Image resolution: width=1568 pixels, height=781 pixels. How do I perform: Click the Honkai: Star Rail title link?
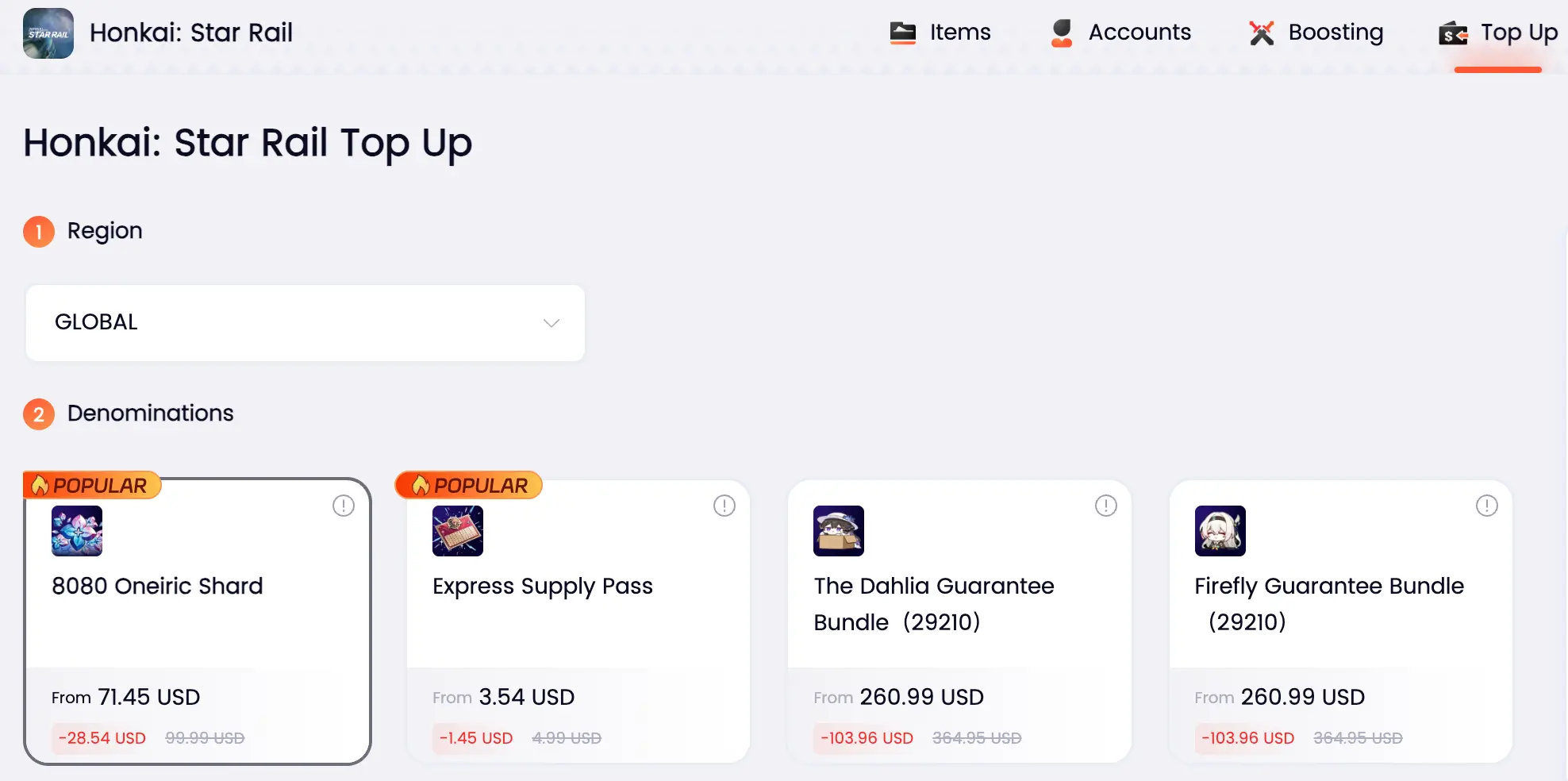click(x=191, y=33)
